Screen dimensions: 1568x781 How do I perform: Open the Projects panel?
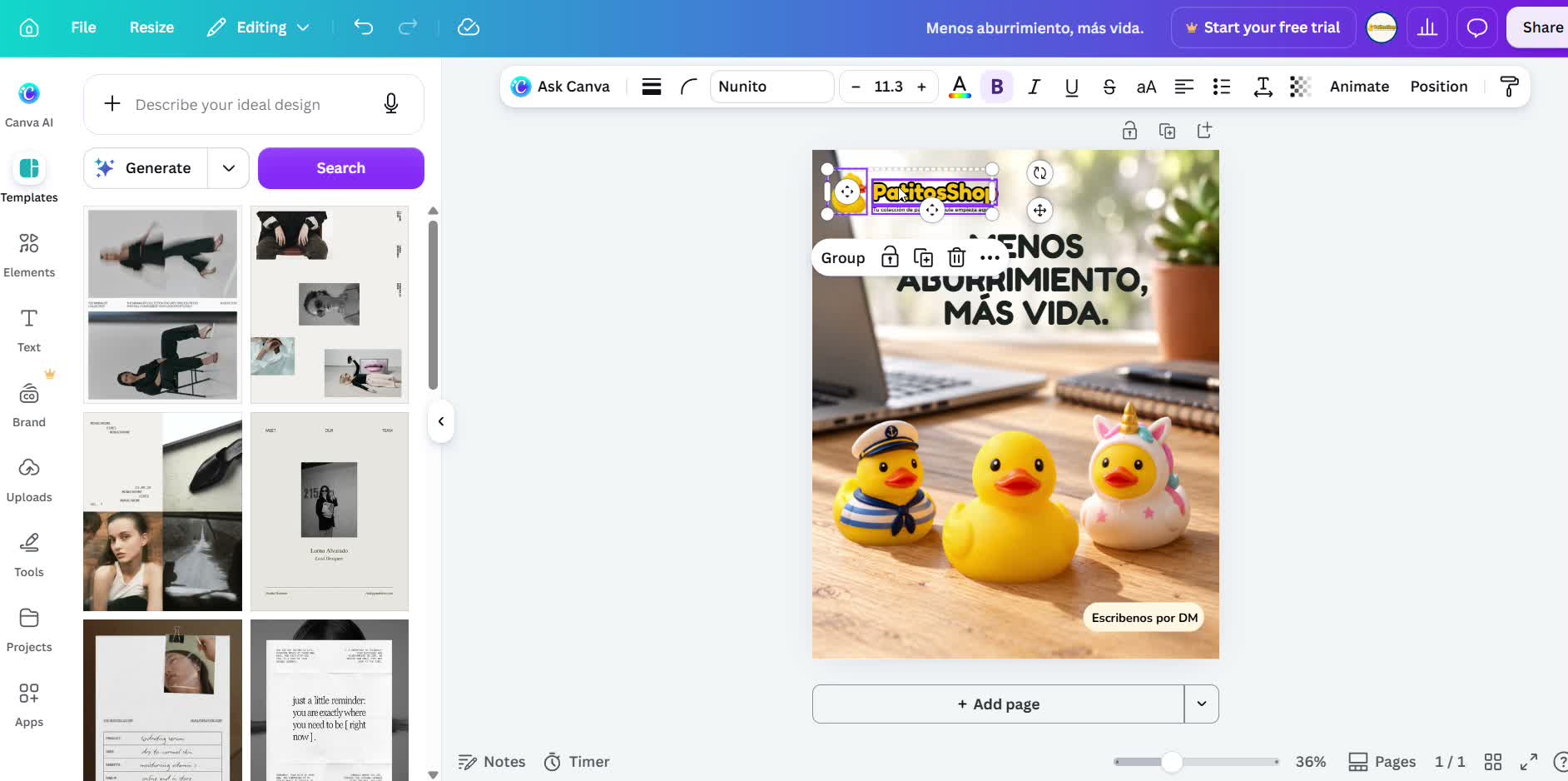(29, 629)
